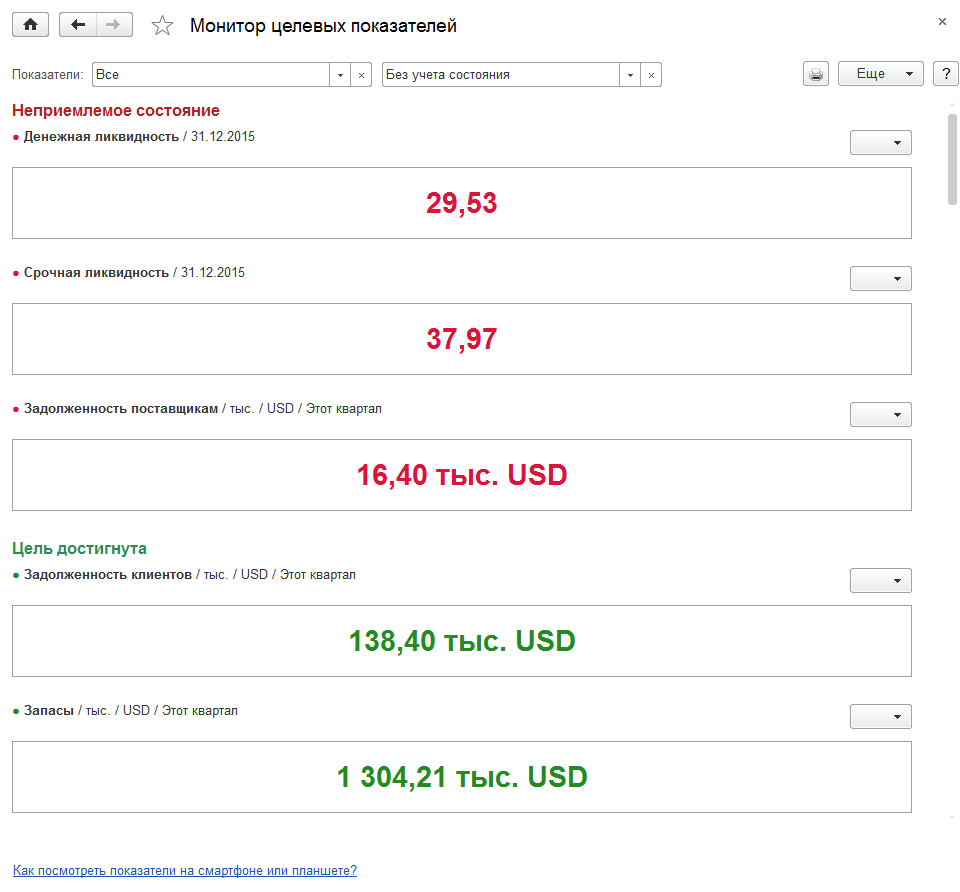The height and width of the screenshot is (892, 960).
Task: Expand the 'Без учета состояния' dropdown
Action: (x=630, y=75)
